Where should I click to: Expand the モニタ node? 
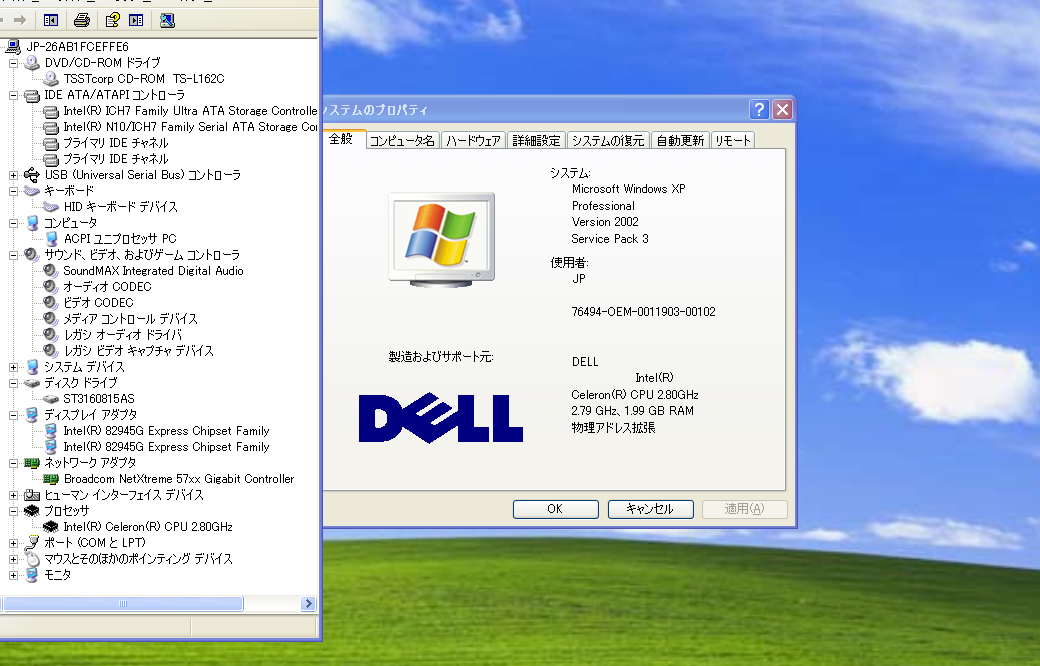point(13,575)
